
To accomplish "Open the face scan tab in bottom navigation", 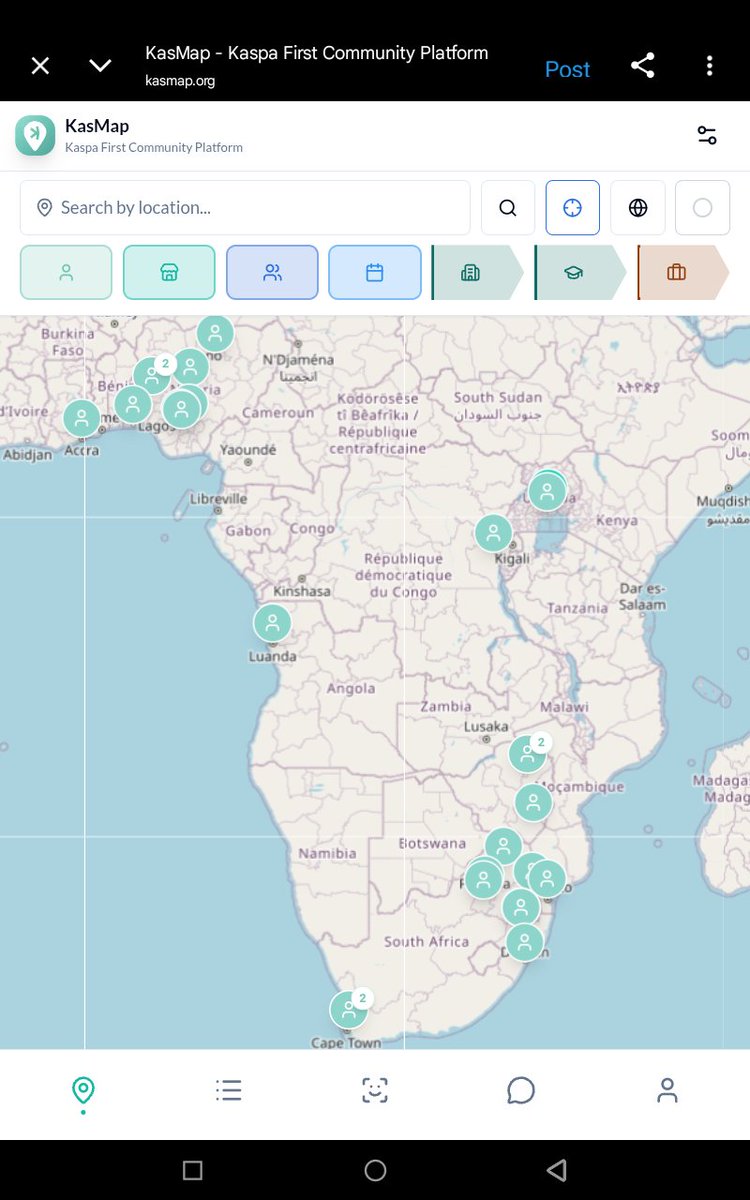I will coord(375,1090).
